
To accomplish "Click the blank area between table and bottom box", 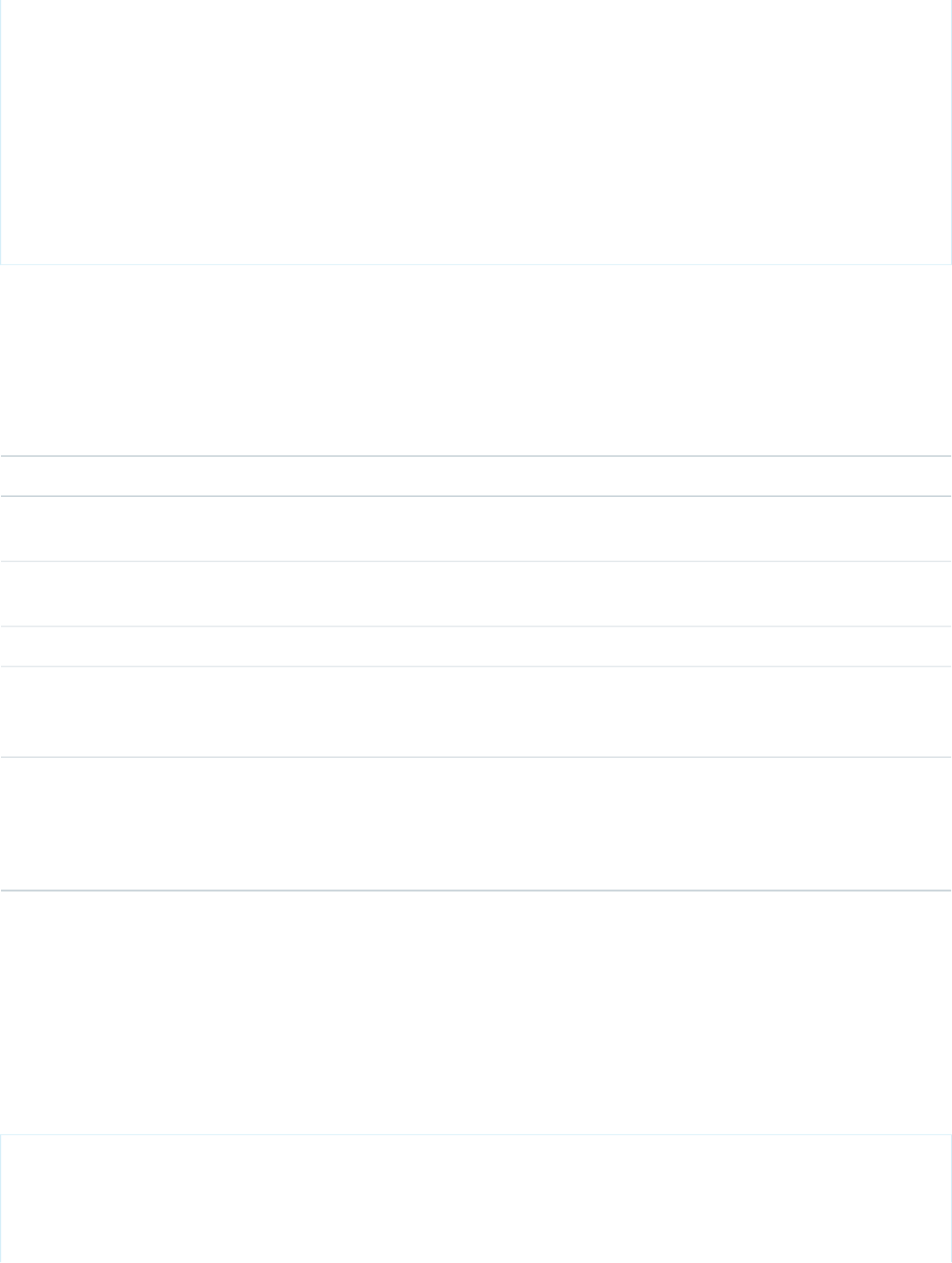I will (476, 1012).
